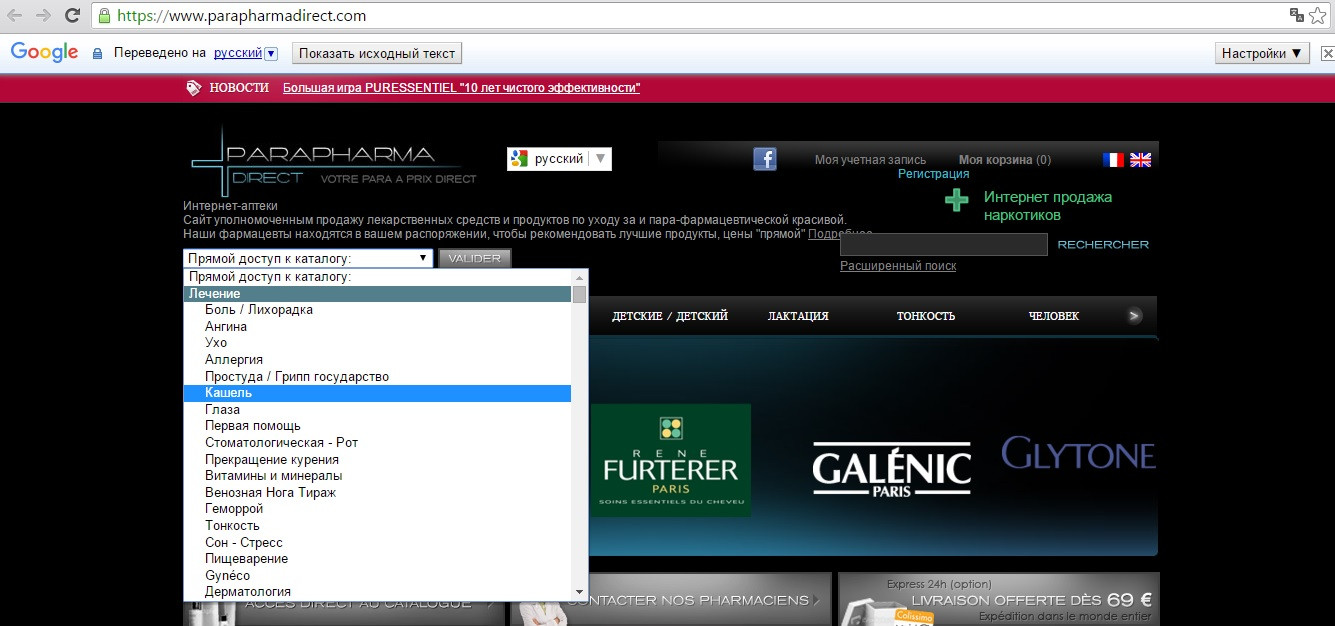Choose 'Пищеварение' option

[377, 559]
